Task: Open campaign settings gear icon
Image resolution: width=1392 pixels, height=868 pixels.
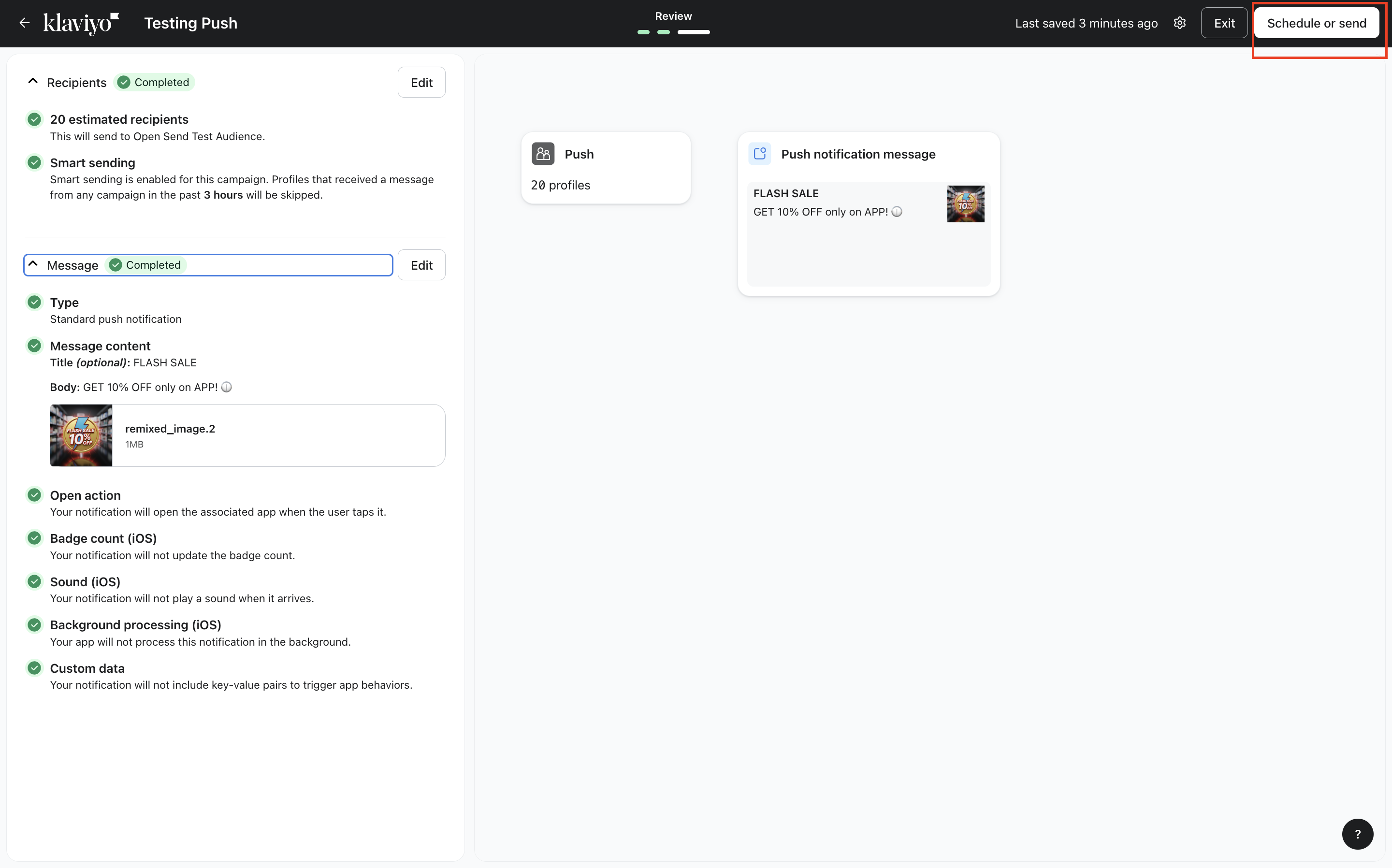Action: tap(1180, 23)
